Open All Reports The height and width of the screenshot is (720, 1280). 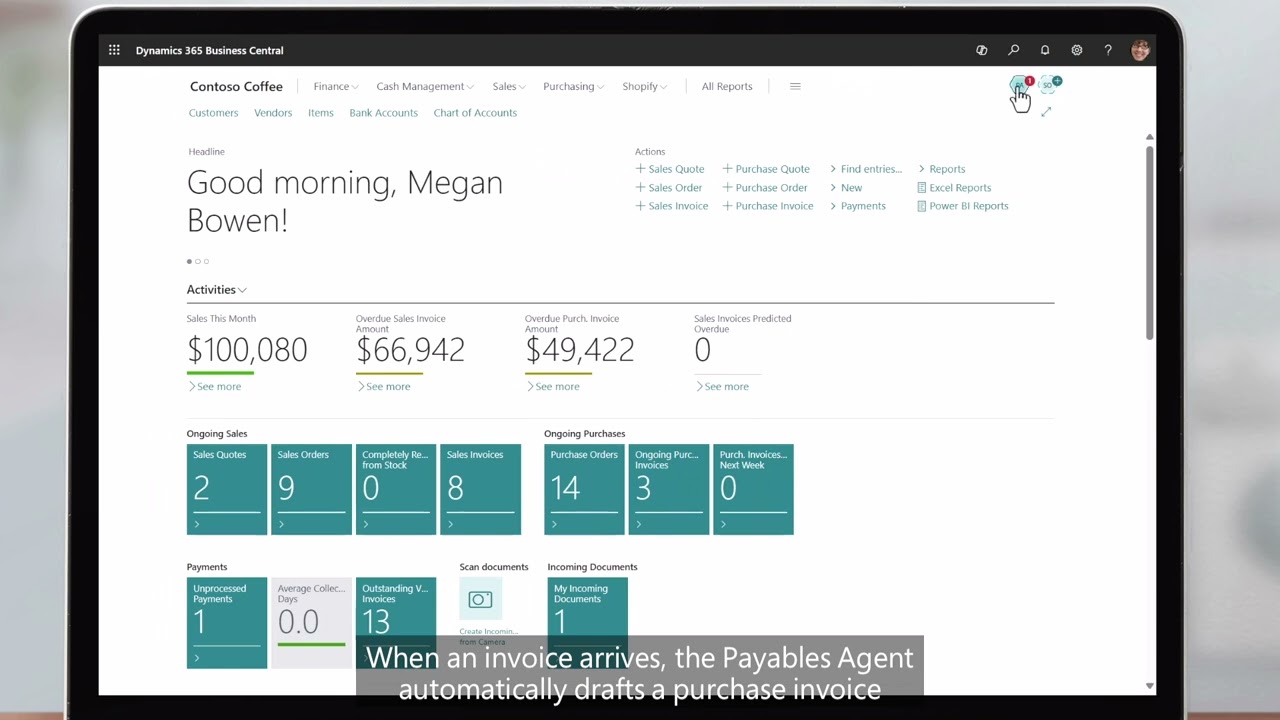click(727, 86)
